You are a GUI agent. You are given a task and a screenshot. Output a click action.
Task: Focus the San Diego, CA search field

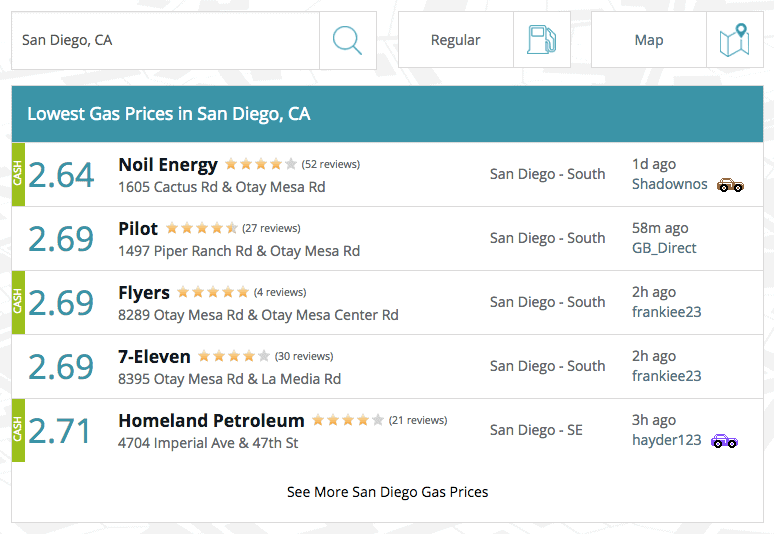pyautogui.click(x=165, y=40)
